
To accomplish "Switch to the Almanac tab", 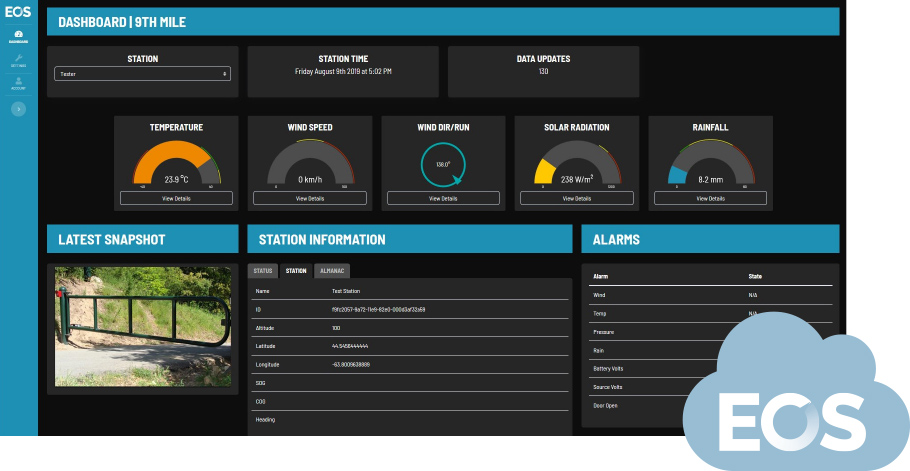I will (x=331, y=271).
